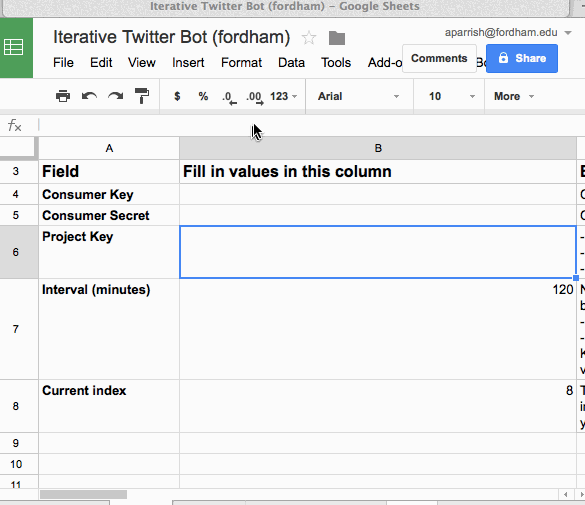Image resolution: width=585 pixels, height=505 pixels.
Task: Open the Tools menu
Action: (336, 62)
